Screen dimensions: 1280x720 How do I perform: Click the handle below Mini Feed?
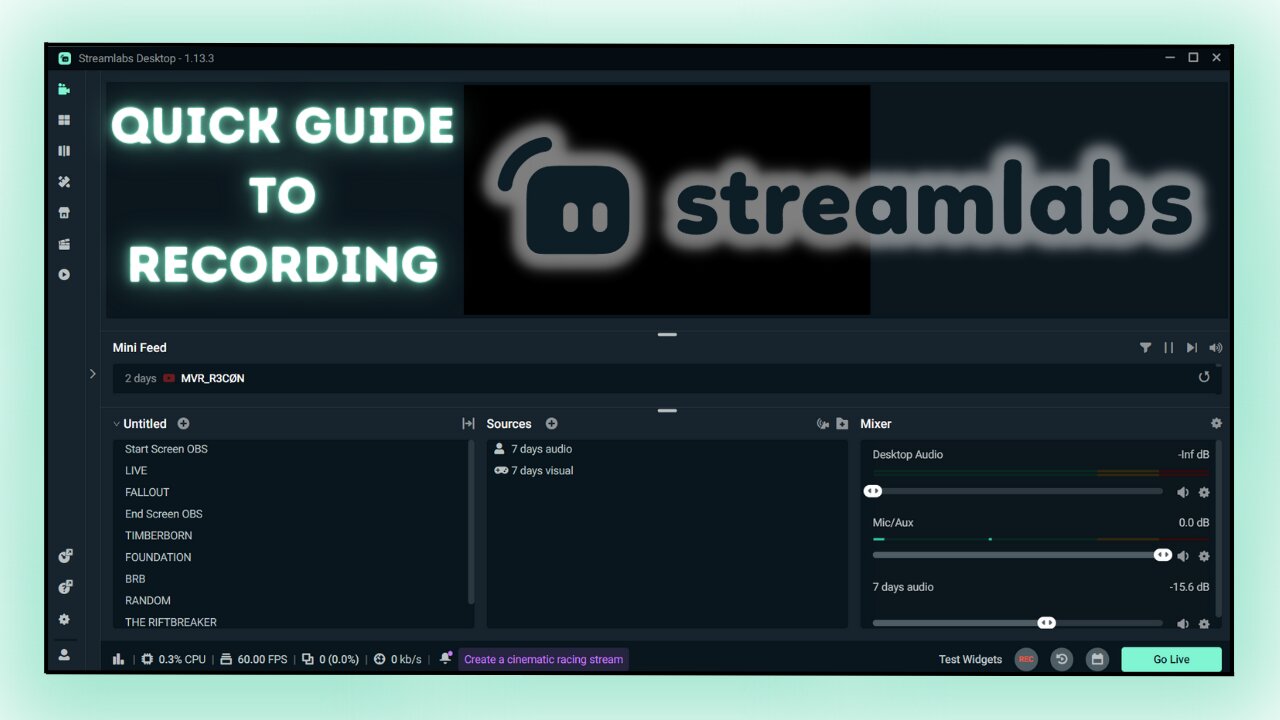pos(667,410)
